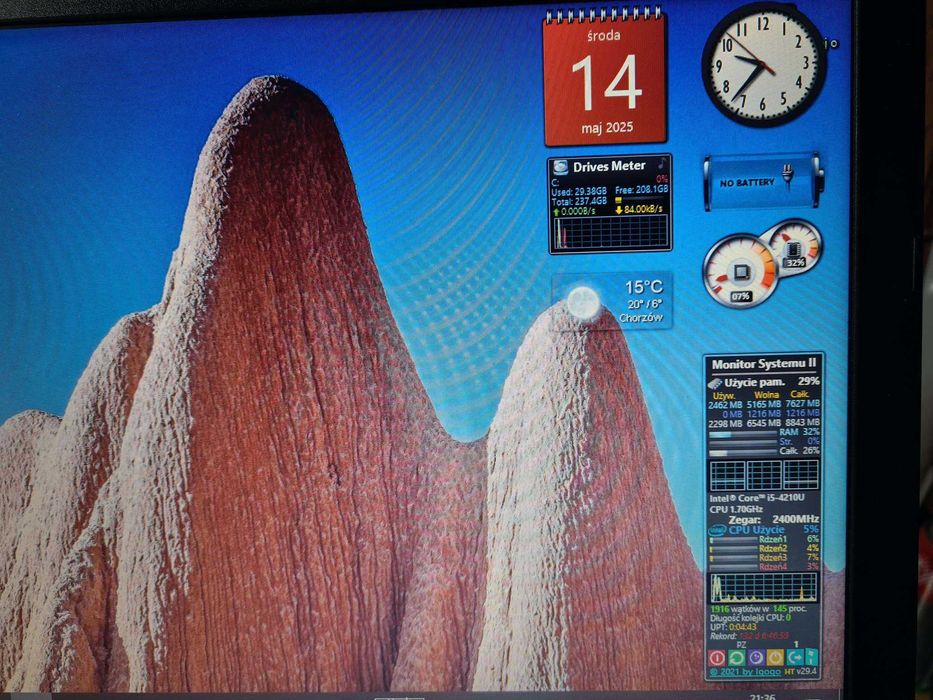Click the RAM gauge showing 32%
This screenshot has height=700, width=933.
point(795,247)
